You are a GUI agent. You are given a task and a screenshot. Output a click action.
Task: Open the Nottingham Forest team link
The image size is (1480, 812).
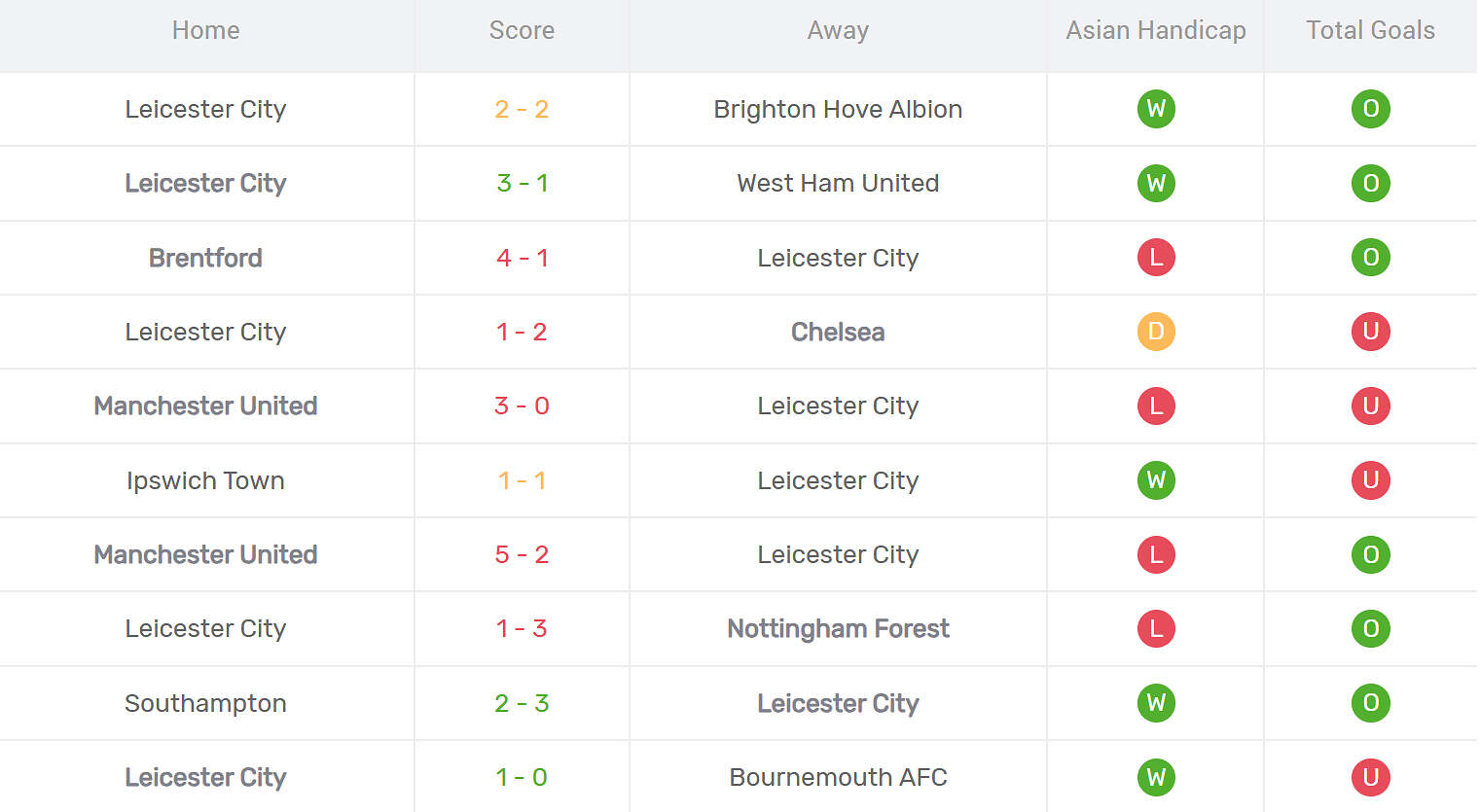click(x=838, y=628)
